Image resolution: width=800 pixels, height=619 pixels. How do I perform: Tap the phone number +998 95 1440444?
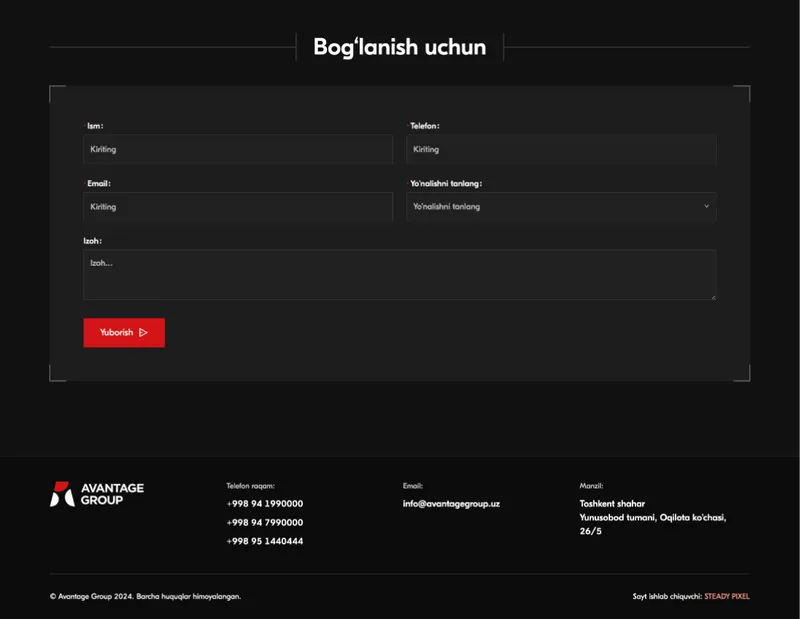pyautogui.click(x=265, y=541)
